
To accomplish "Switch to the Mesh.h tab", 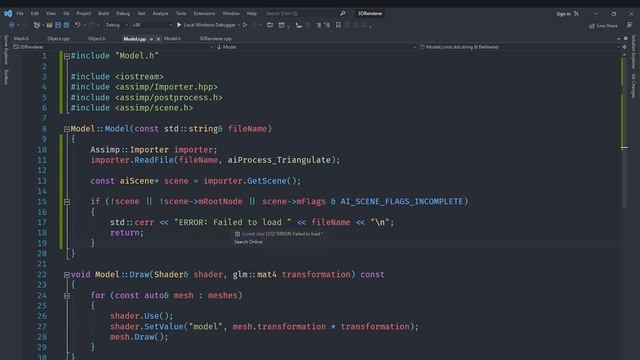I will point(22,39).
